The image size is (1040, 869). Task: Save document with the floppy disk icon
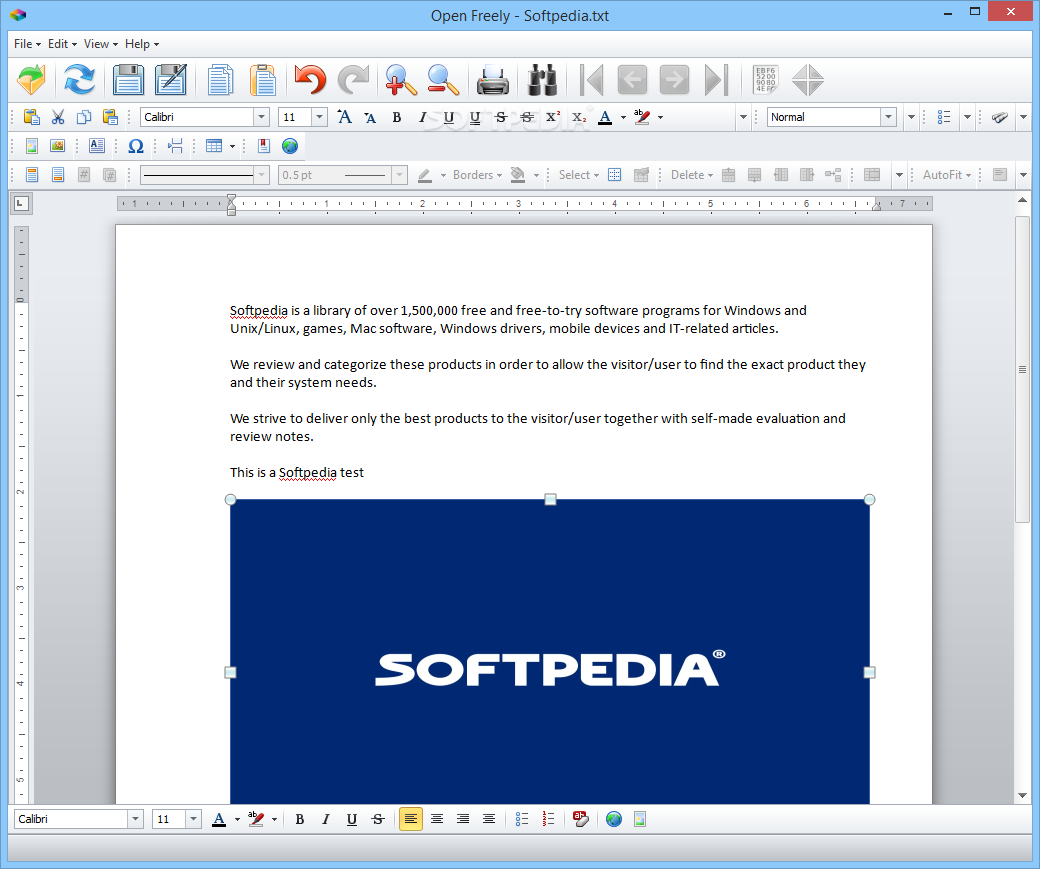tap(129, 80)
